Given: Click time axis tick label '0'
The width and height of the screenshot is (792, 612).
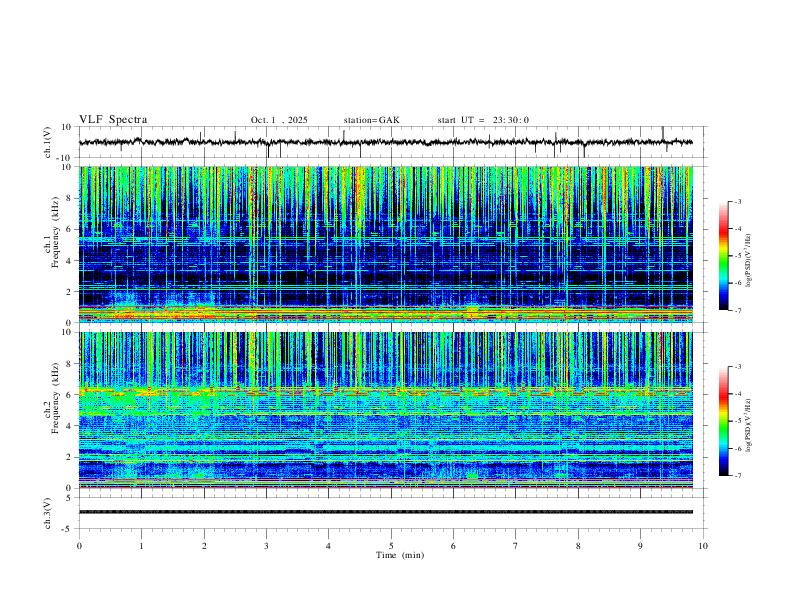Looking at the screenshot, I should click(x=79, y=546).
